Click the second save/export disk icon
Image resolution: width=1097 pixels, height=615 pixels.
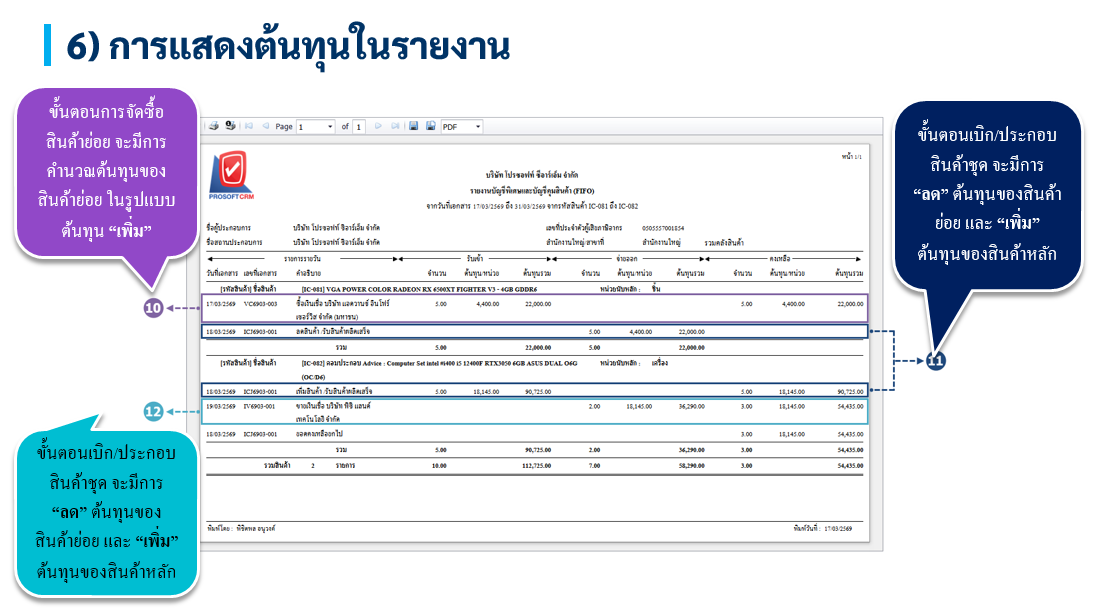[x=430, y=127]
